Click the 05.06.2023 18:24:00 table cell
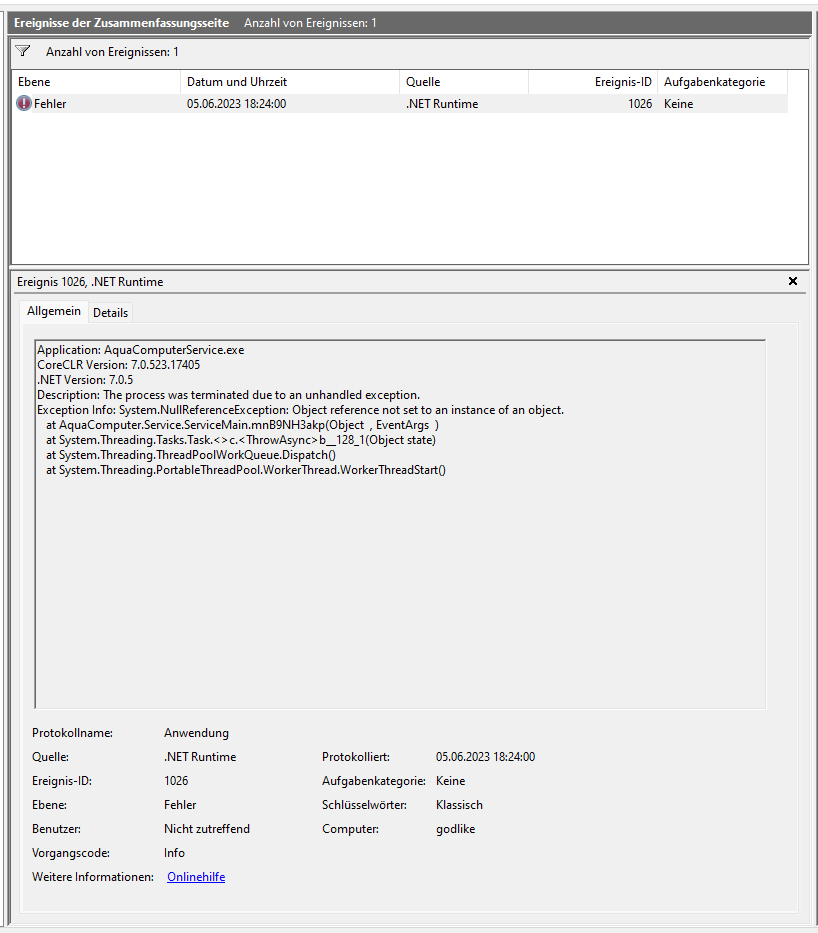 pyautogui.click(x=236, y=104)
